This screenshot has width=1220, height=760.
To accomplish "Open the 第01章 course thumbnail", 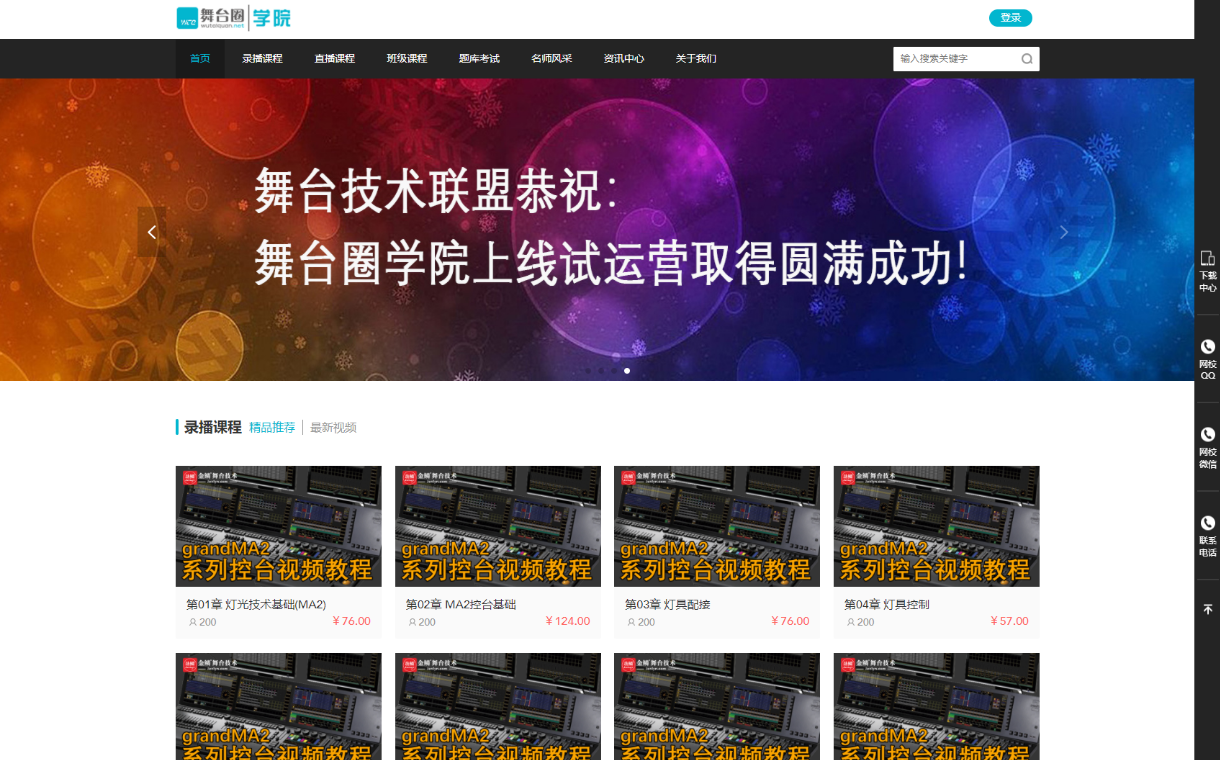I will [x=278, y=526].
